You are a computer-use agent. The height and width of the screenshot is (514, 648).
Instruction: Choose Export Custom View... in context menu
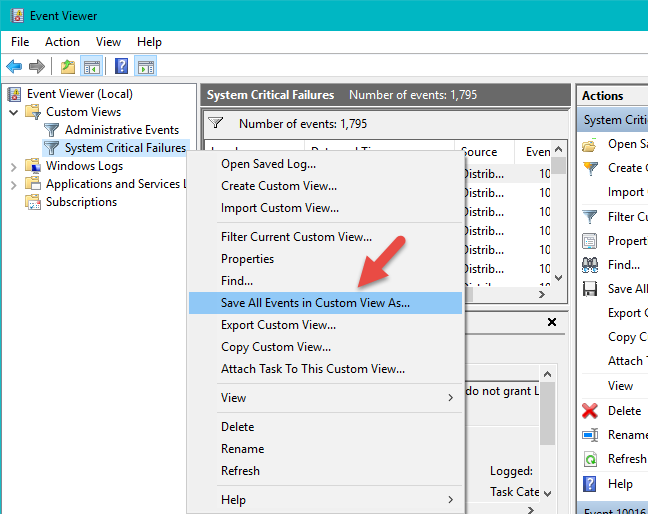326,325
